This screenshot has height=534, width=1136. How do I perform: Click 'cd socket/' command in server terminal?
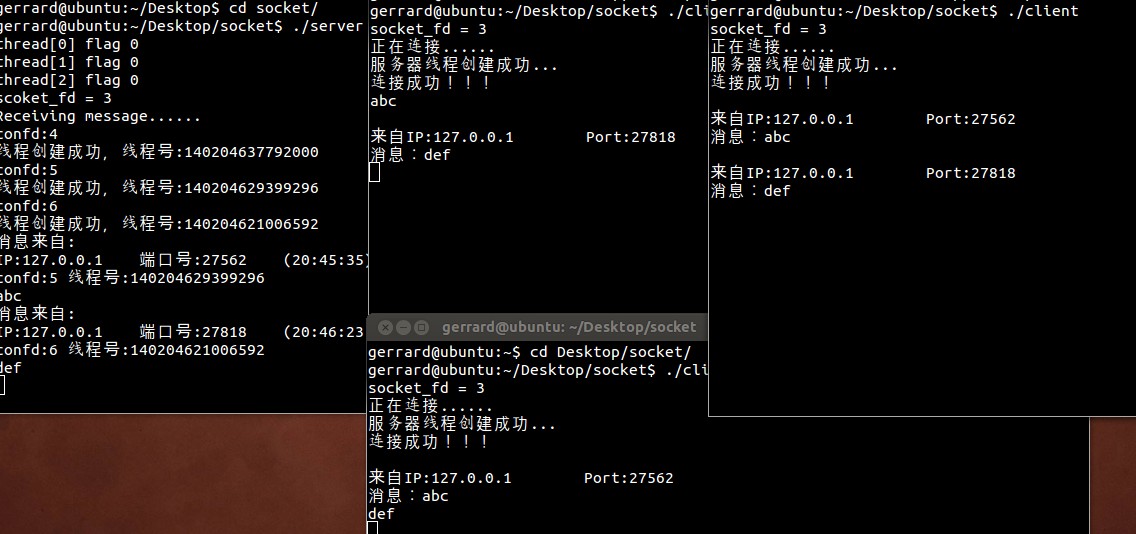(x=273, y=9)
